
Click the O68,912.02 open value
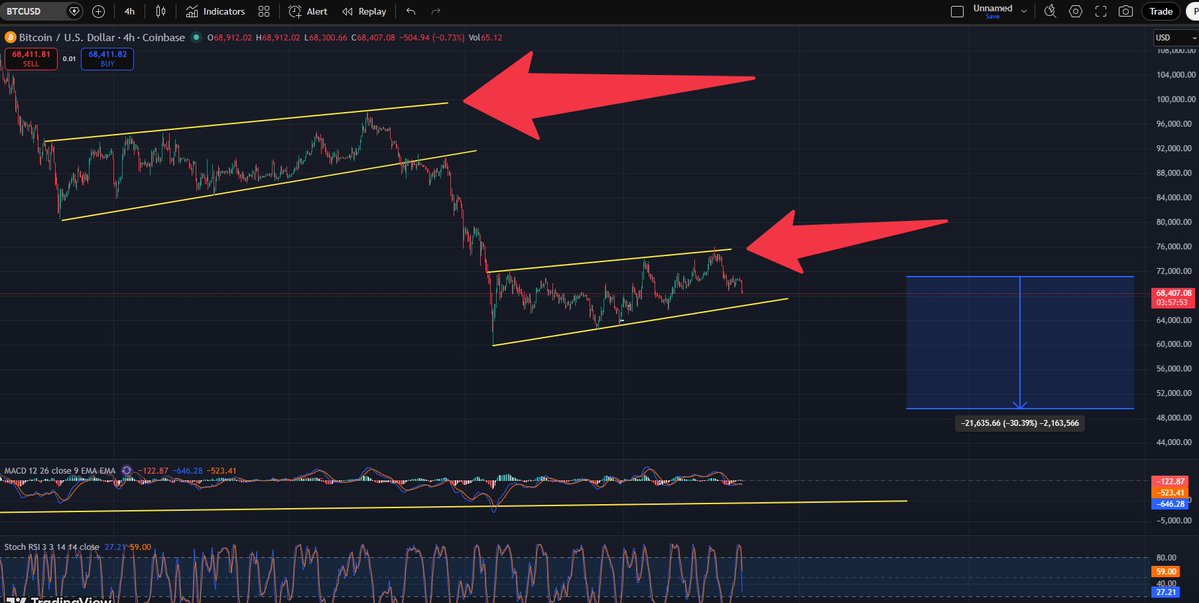(229, 37)
